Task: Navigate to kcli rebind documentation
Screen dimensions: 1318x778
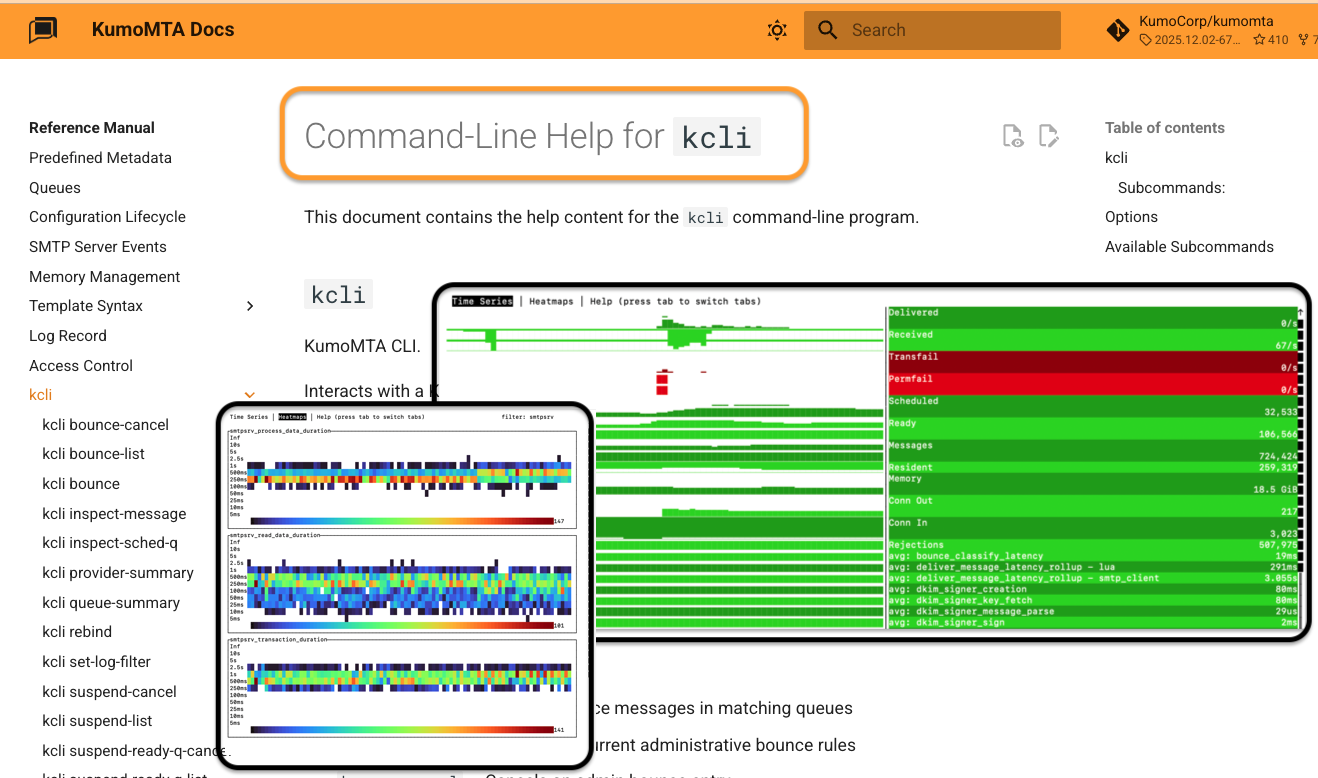Action: [77, 631]
